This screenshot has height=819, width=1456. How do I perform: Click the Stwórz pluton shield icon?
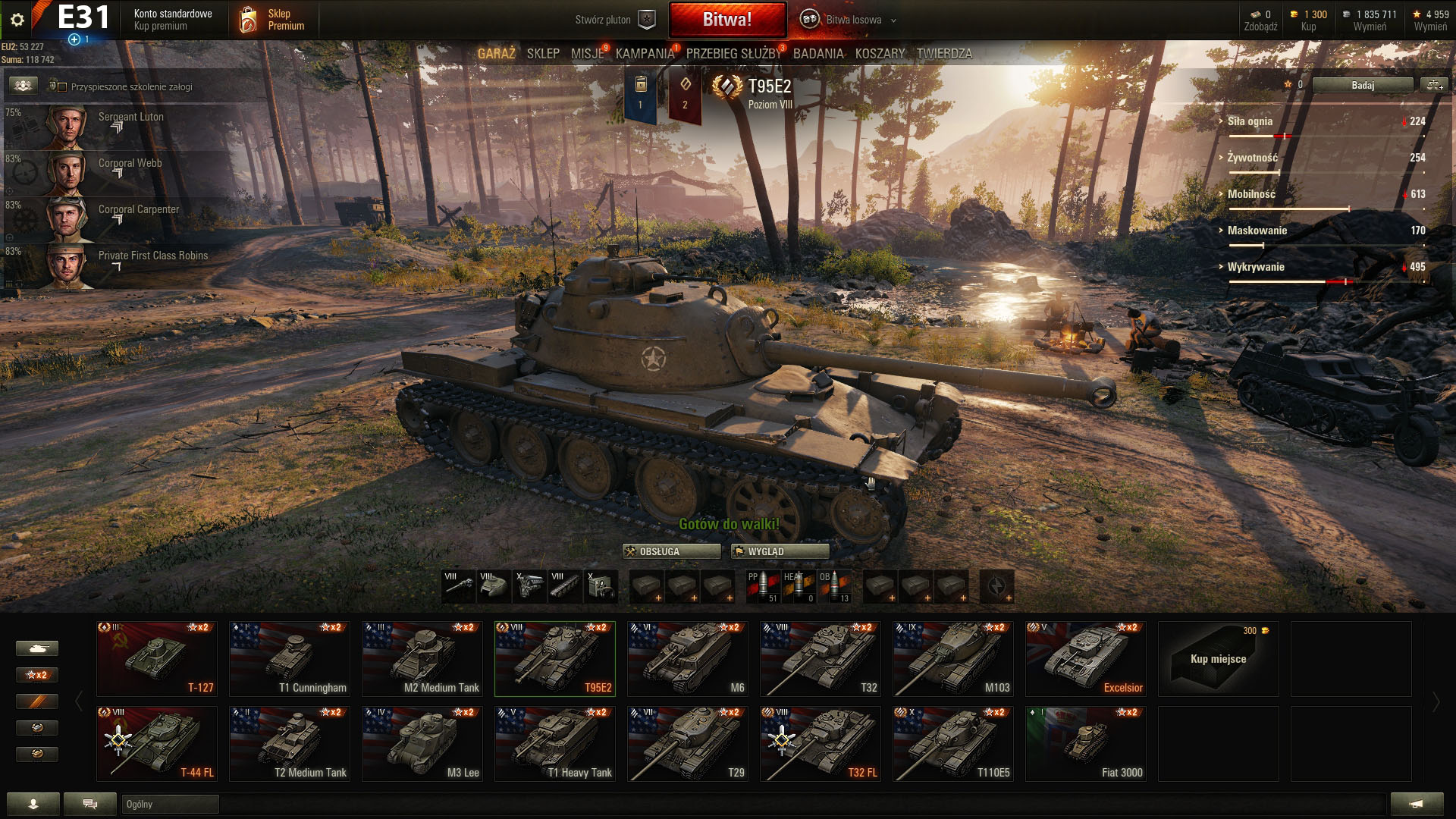click(646, 20)
